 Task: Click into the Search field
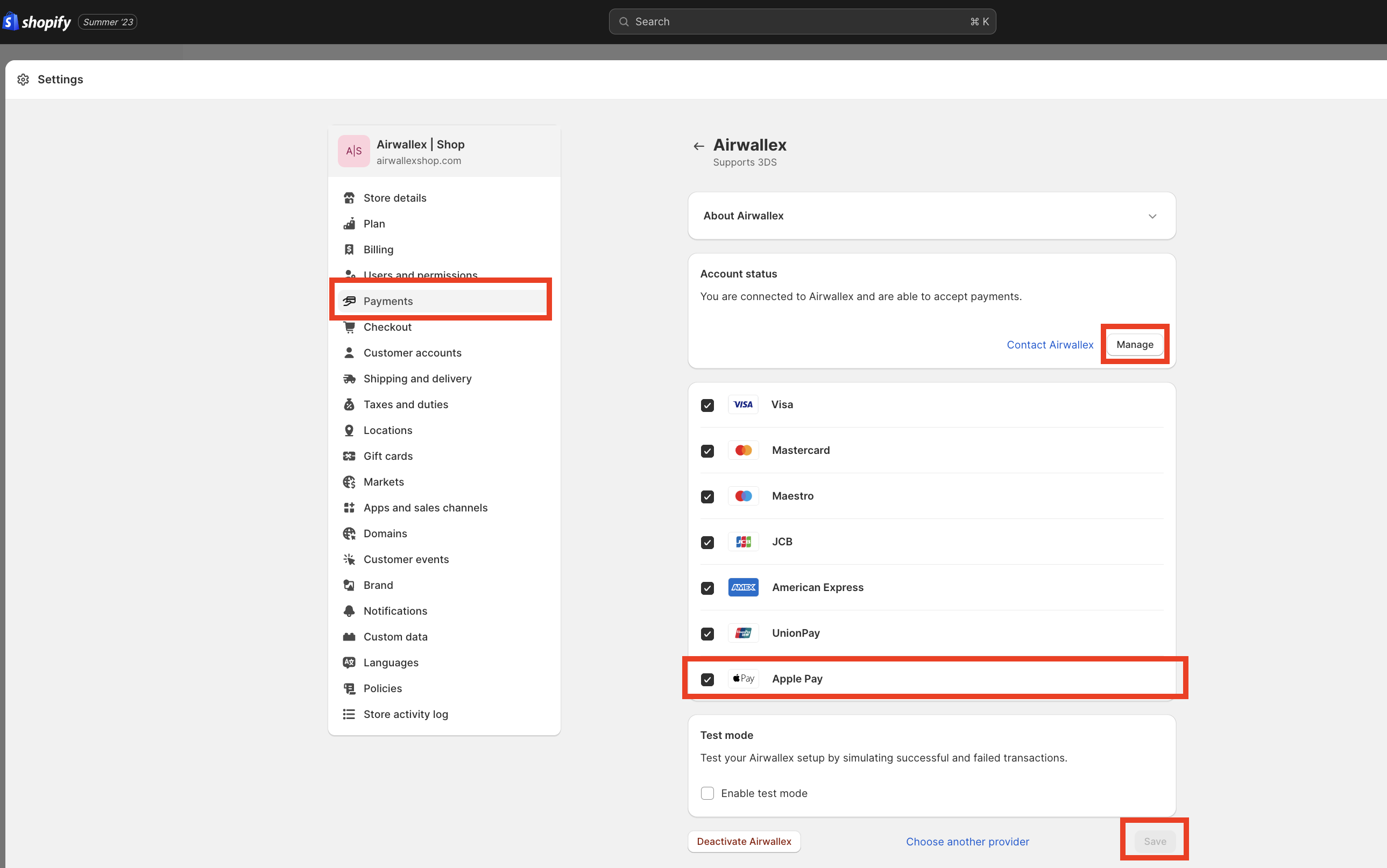[802, 22]
